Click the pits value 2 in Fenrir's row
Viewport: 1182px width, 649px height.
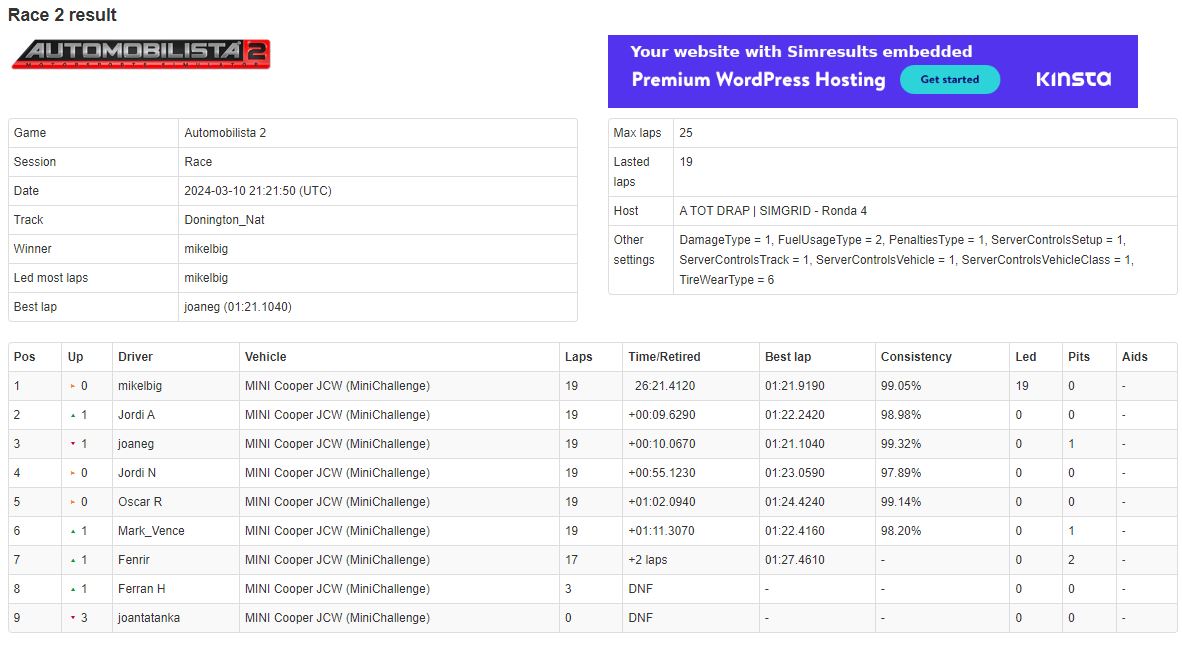pos(1071,560)
